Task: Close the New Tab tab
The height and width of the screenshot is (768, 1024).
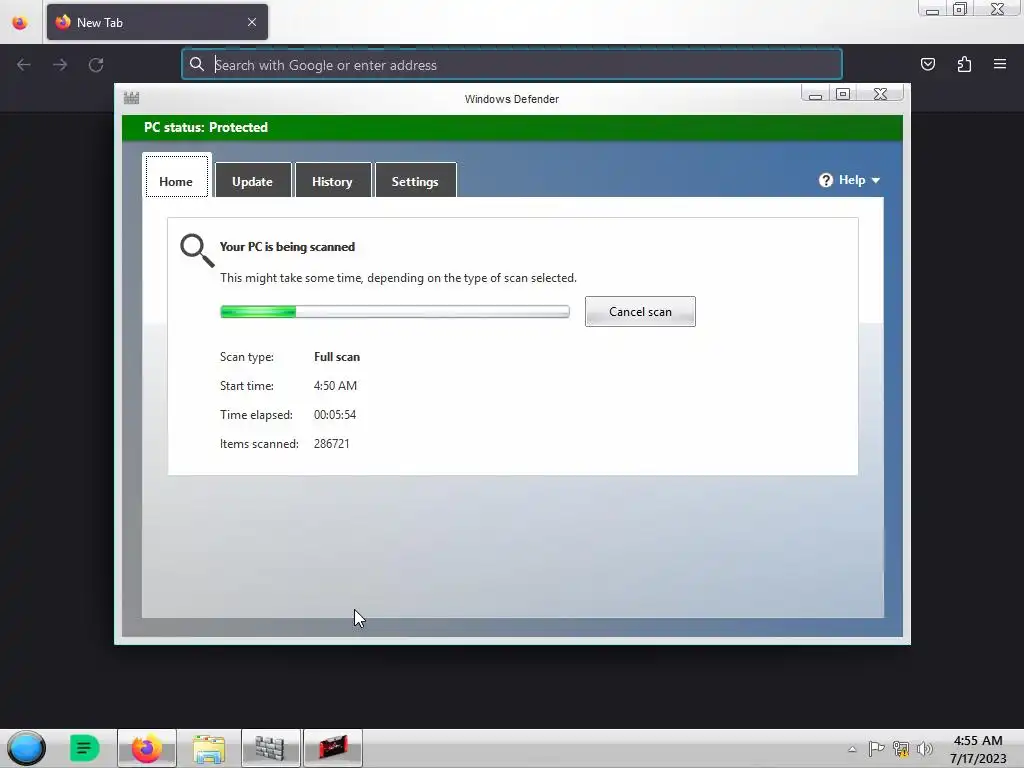Action: tap(252, 22)
